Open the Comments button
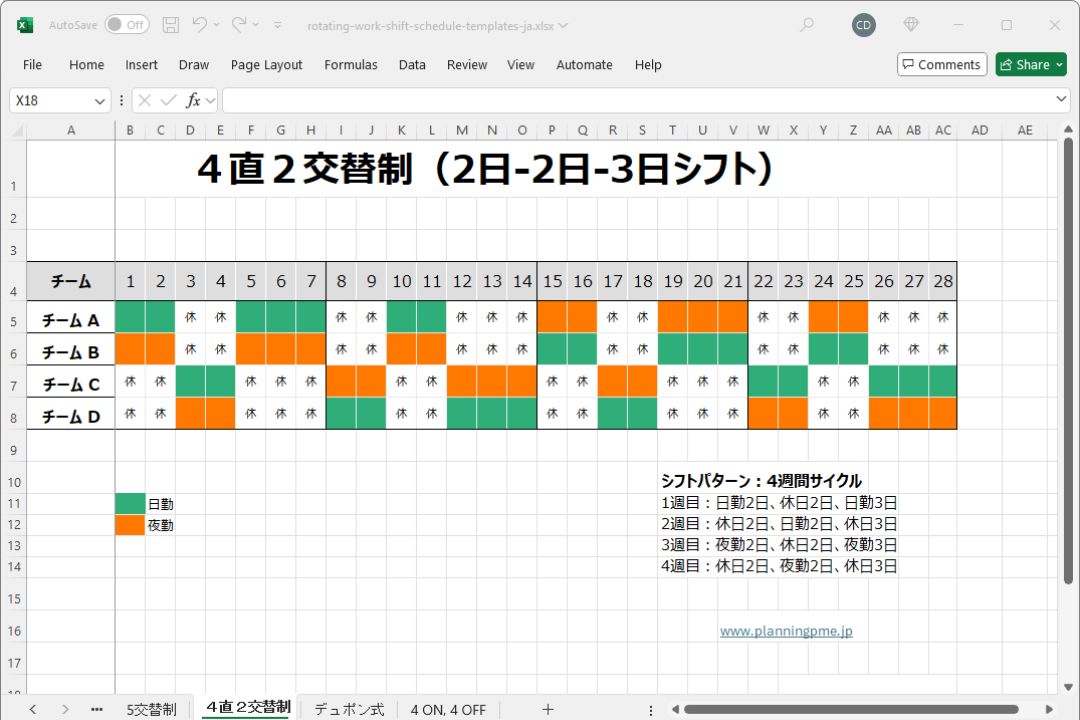Image resolution: width=1080 pixels, height=720 pixels. 942,65
